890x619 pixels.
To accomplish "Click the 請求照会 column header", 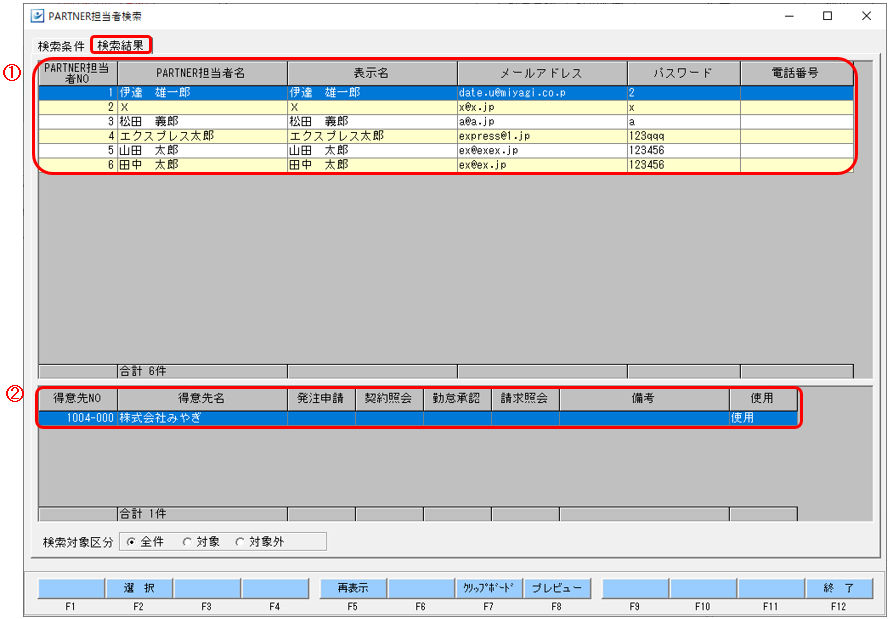I will click(525, 399).
